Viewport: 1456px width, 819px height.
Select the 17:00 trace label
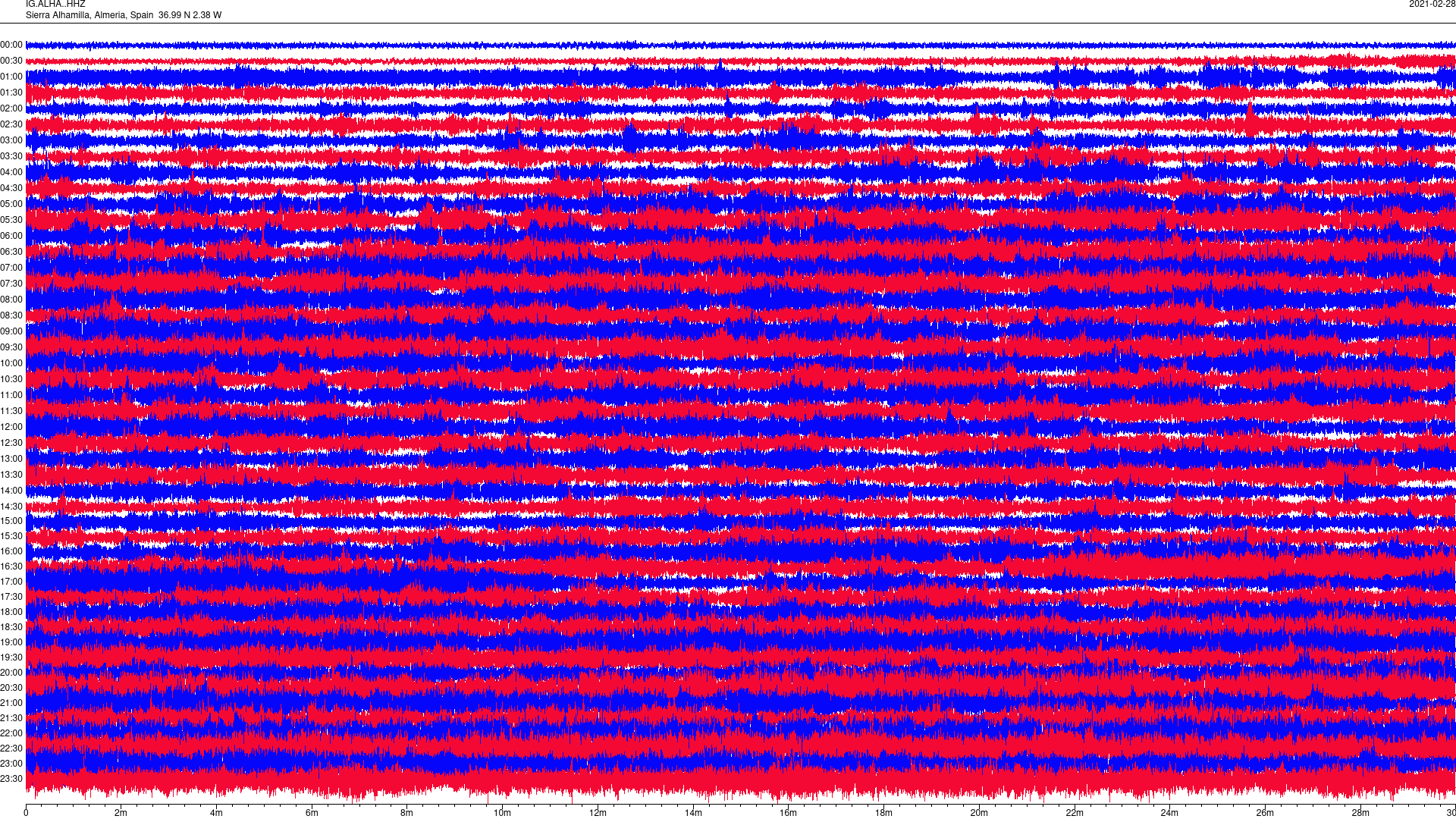tap(11, 582)
